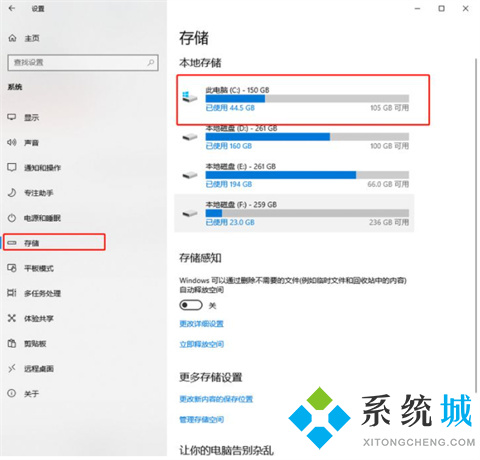The width and height of the screenshot is (480, 460).
Task: Click the C: drive Windows icon
Action: click(x=190, y=97)
